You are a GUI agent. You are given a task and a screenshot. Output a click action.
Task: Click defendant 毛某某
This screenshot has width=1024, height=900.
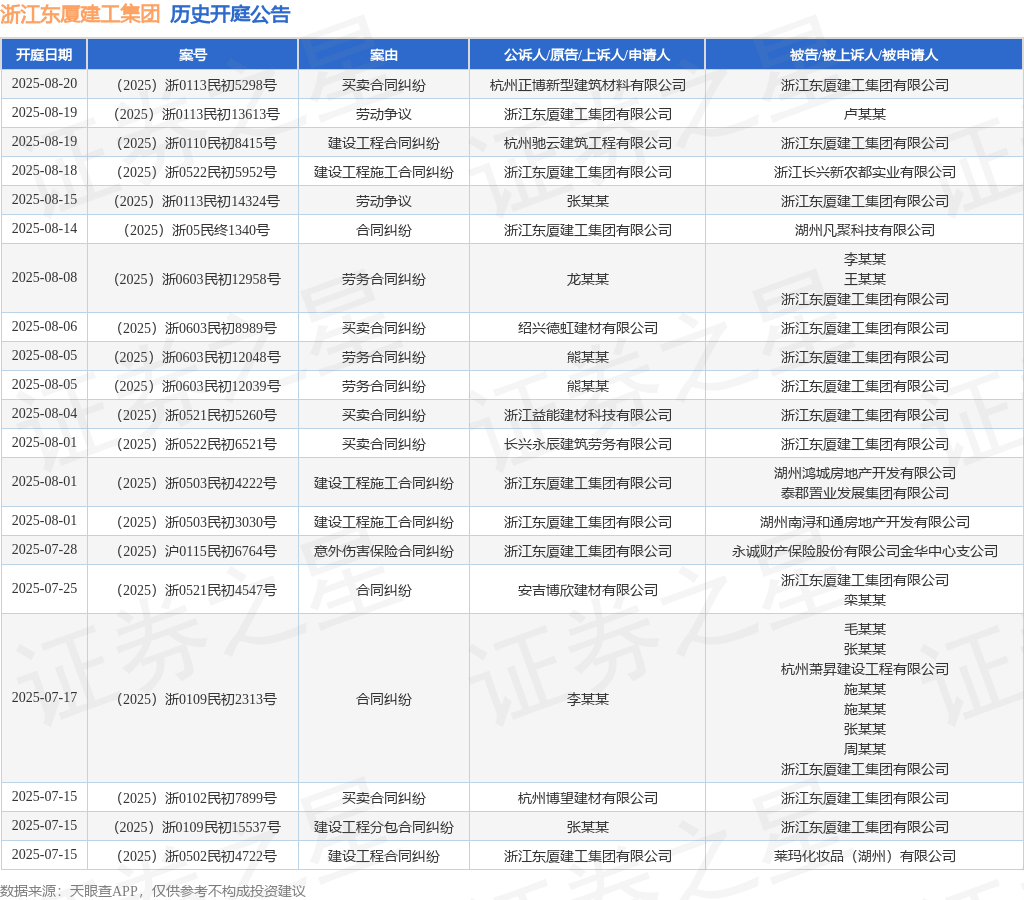tap(865, 630)
